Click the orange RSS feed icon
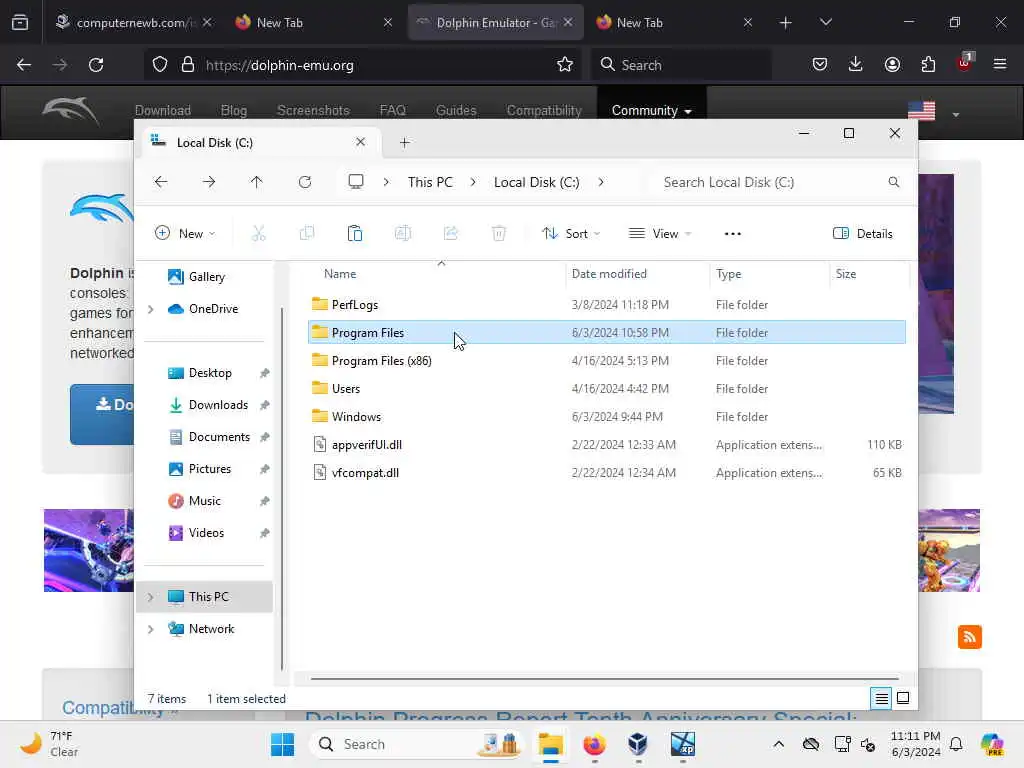Image resolution: width=1024 pixels, height=768 pixels. pos(970,637)
